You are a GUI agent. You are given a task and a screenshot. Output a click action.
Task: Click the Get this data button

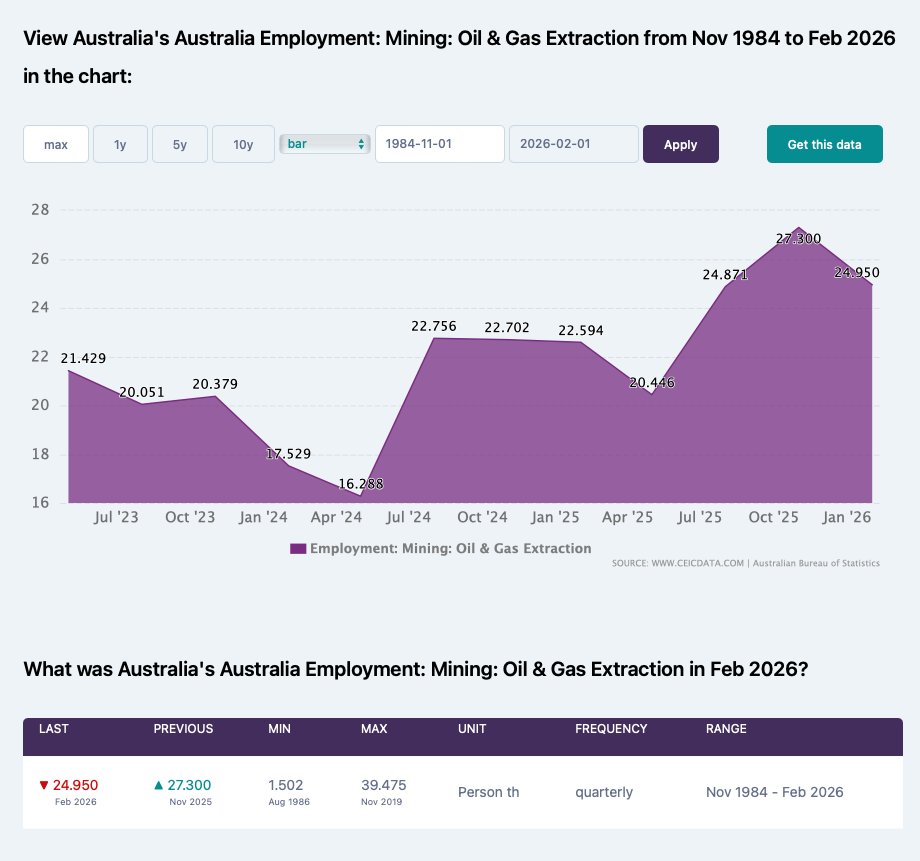[824, 144]
